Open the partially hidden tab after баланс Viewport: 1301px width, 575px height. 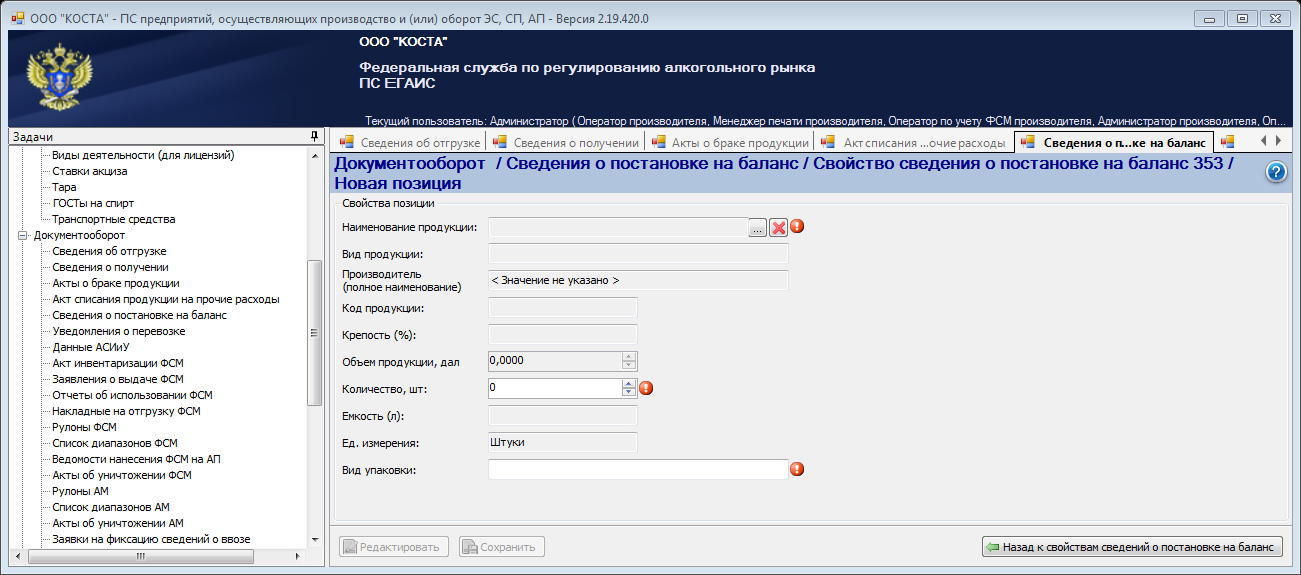[x=1228, y=142]
